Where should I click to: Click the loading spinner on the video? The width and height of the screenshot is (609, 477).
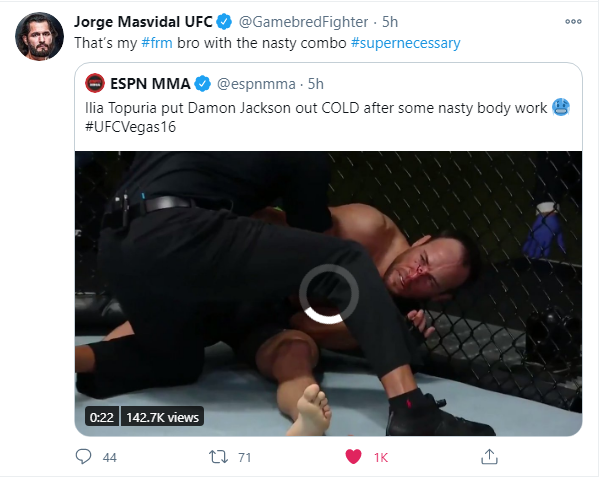pos(329,294)
